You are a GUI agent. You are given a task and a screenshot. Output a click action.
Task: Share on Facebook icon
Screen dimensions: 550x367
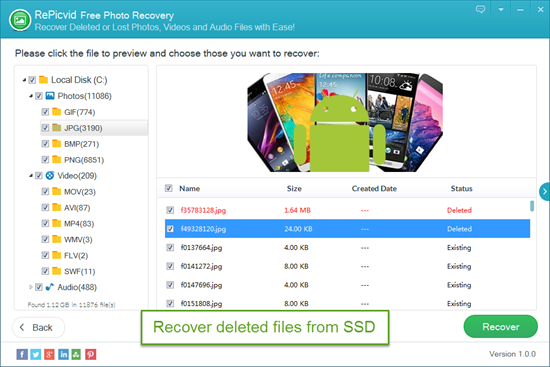pyautogui.click(x=22, y=354)
